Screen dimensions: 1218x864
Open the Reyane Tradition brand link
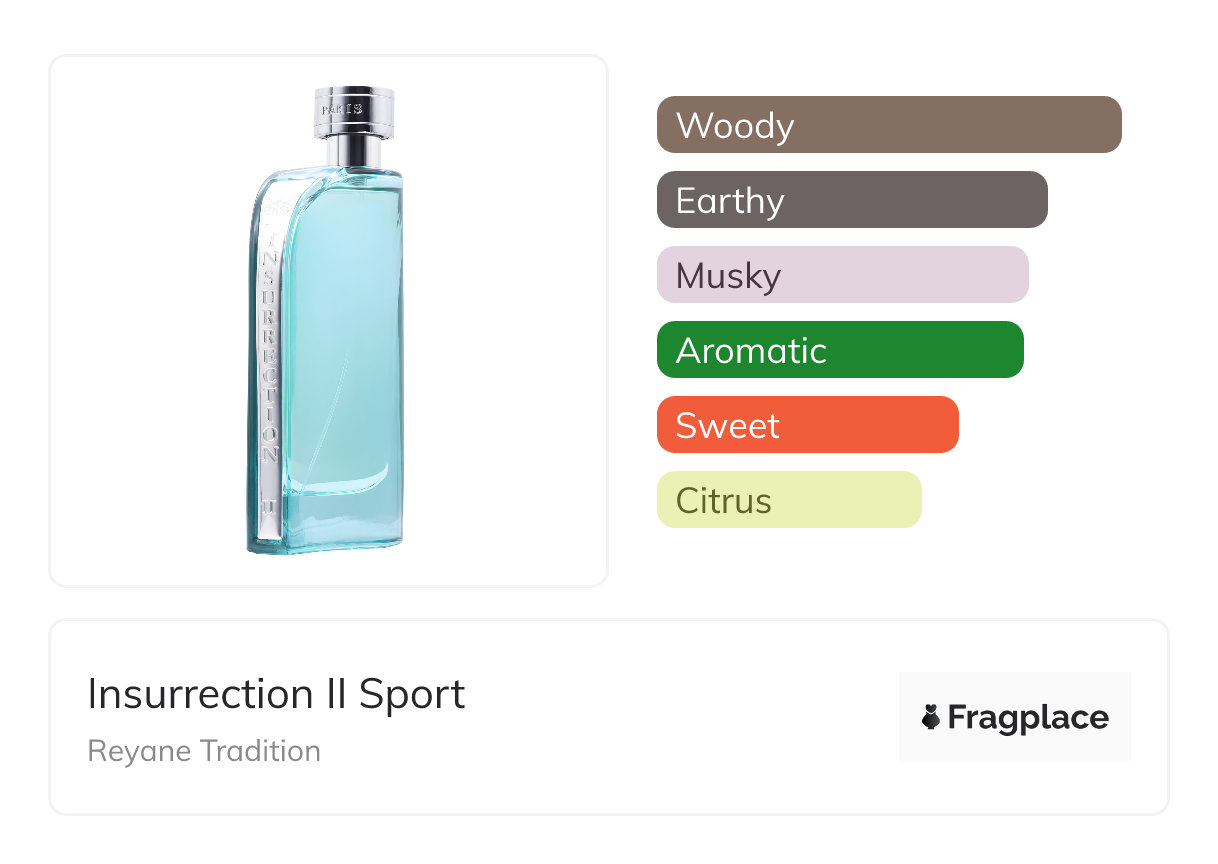tap(204, 751)
